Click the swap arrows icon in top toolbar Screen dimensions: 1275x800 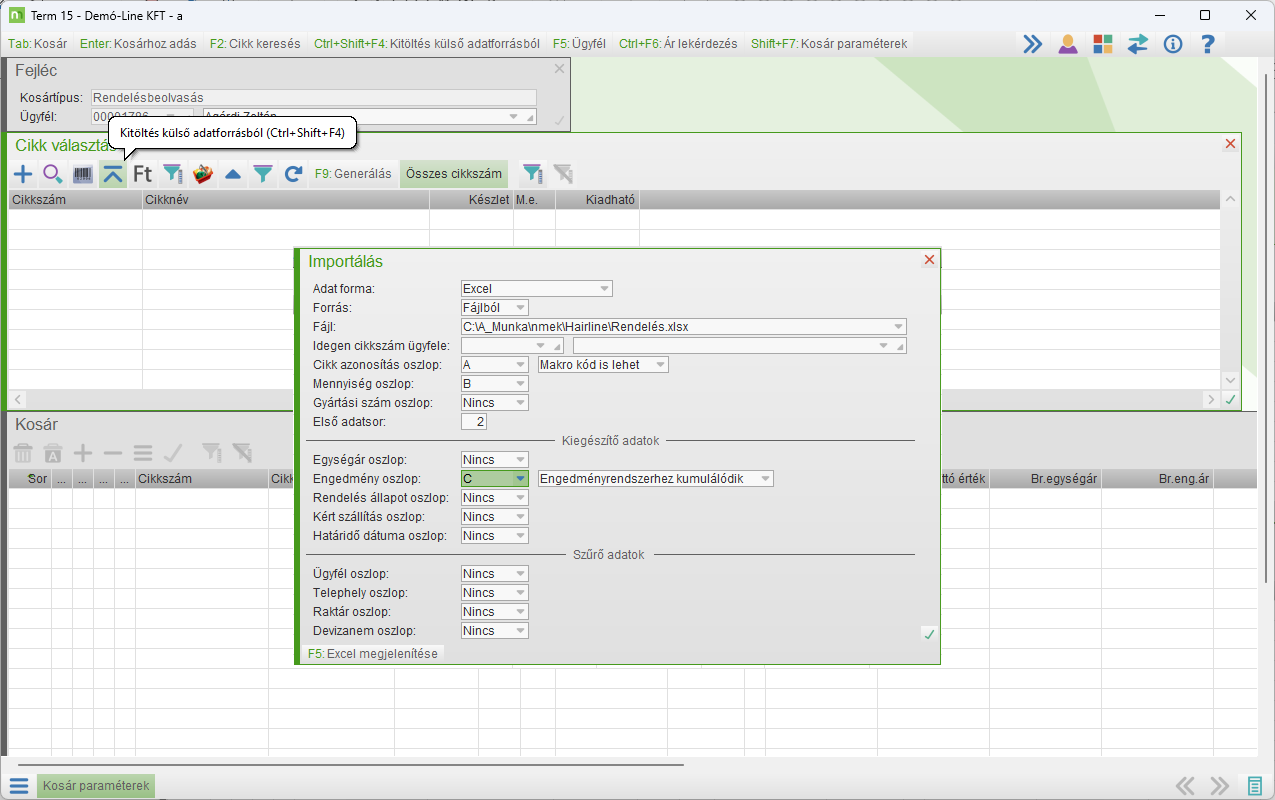click(1138, 44)
